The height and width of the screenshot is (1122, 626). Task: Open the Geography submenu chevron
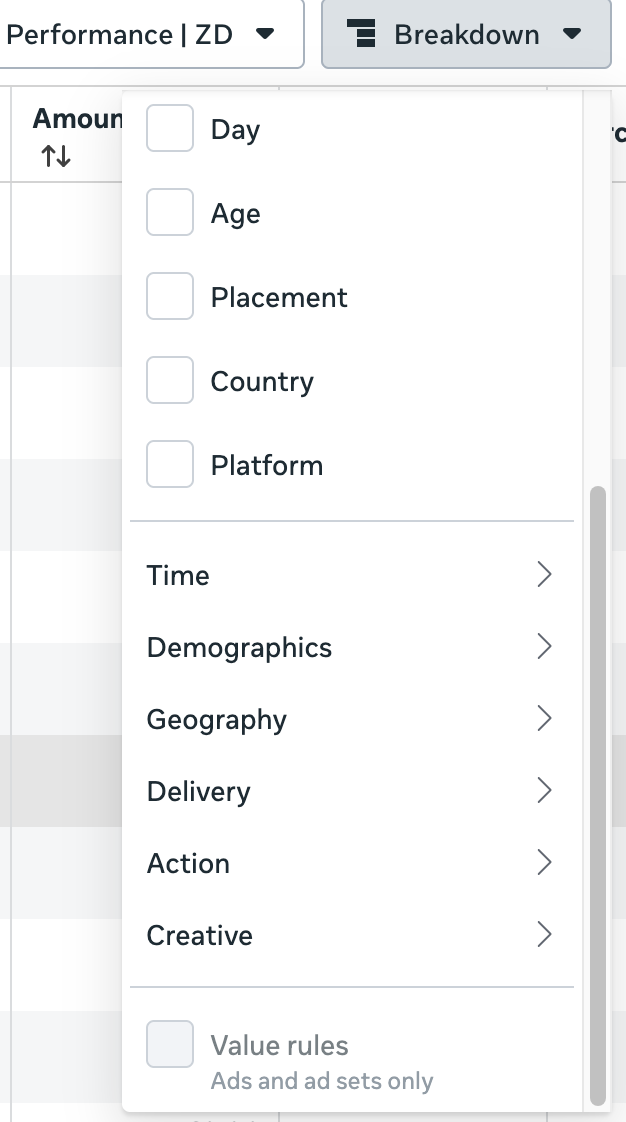point(544,719)
